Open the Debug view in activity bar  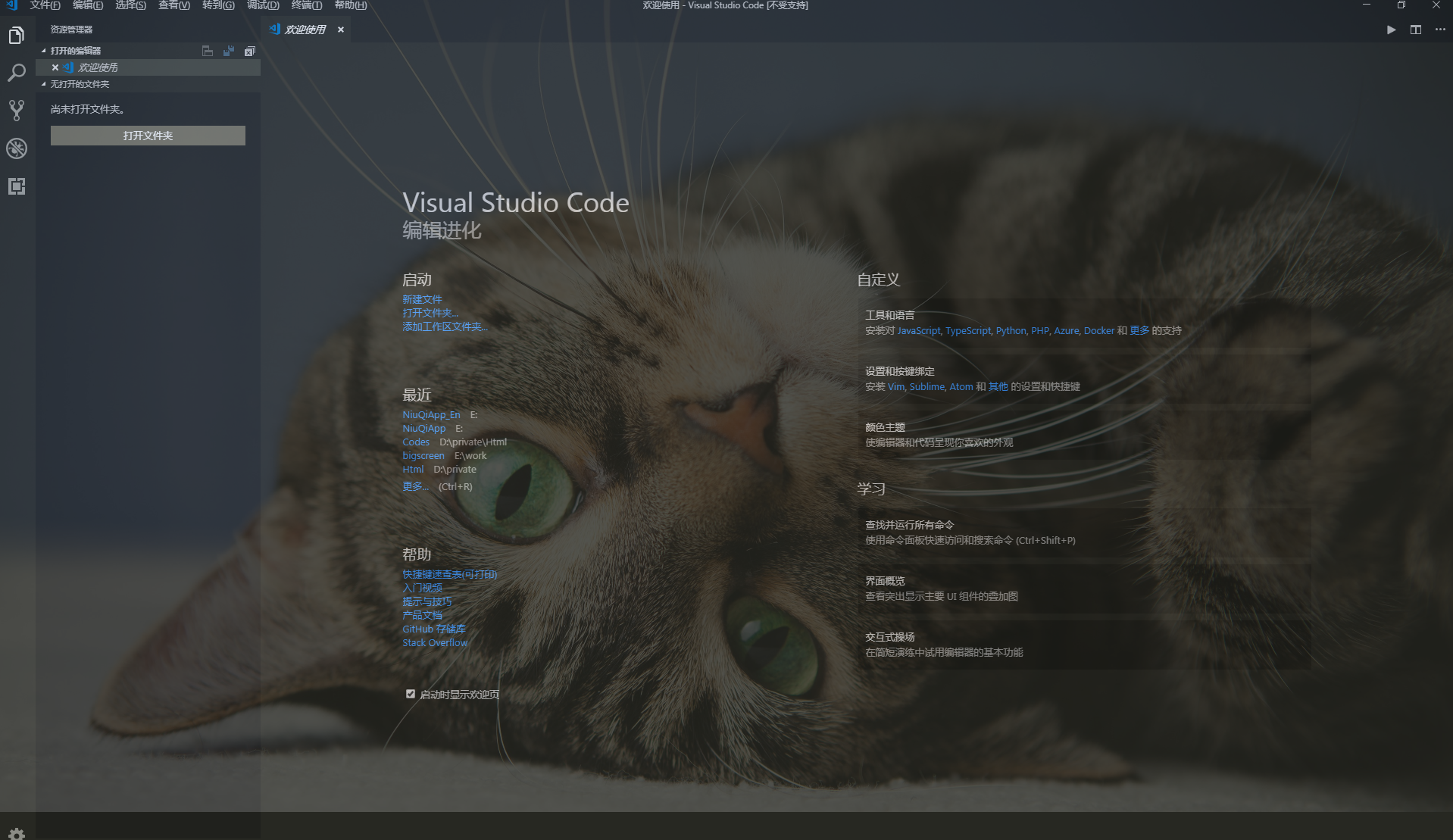pos(17,148)
